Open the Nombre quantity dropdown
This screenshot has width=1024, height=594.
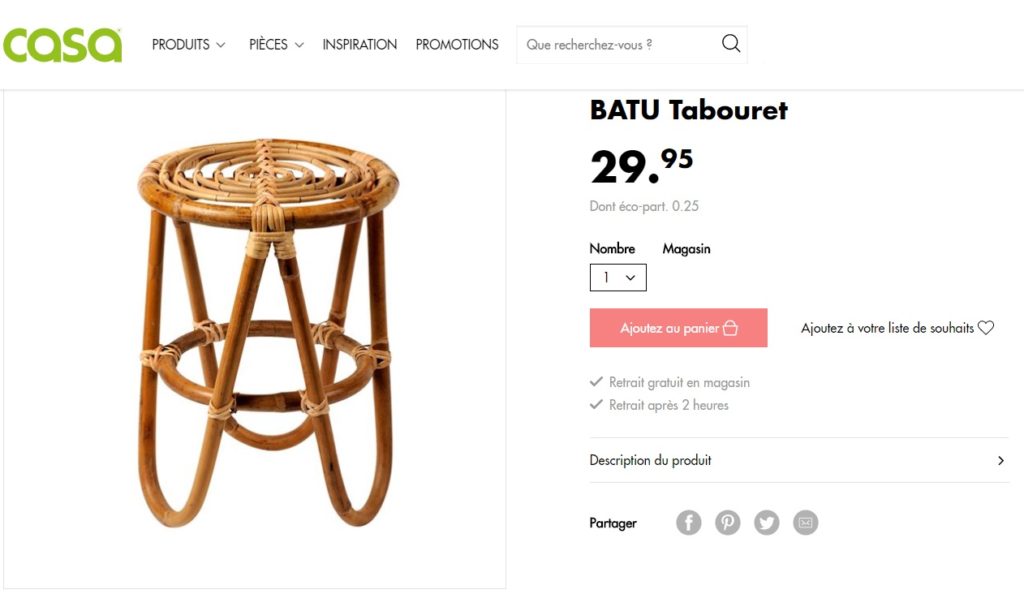pos(618,277)
